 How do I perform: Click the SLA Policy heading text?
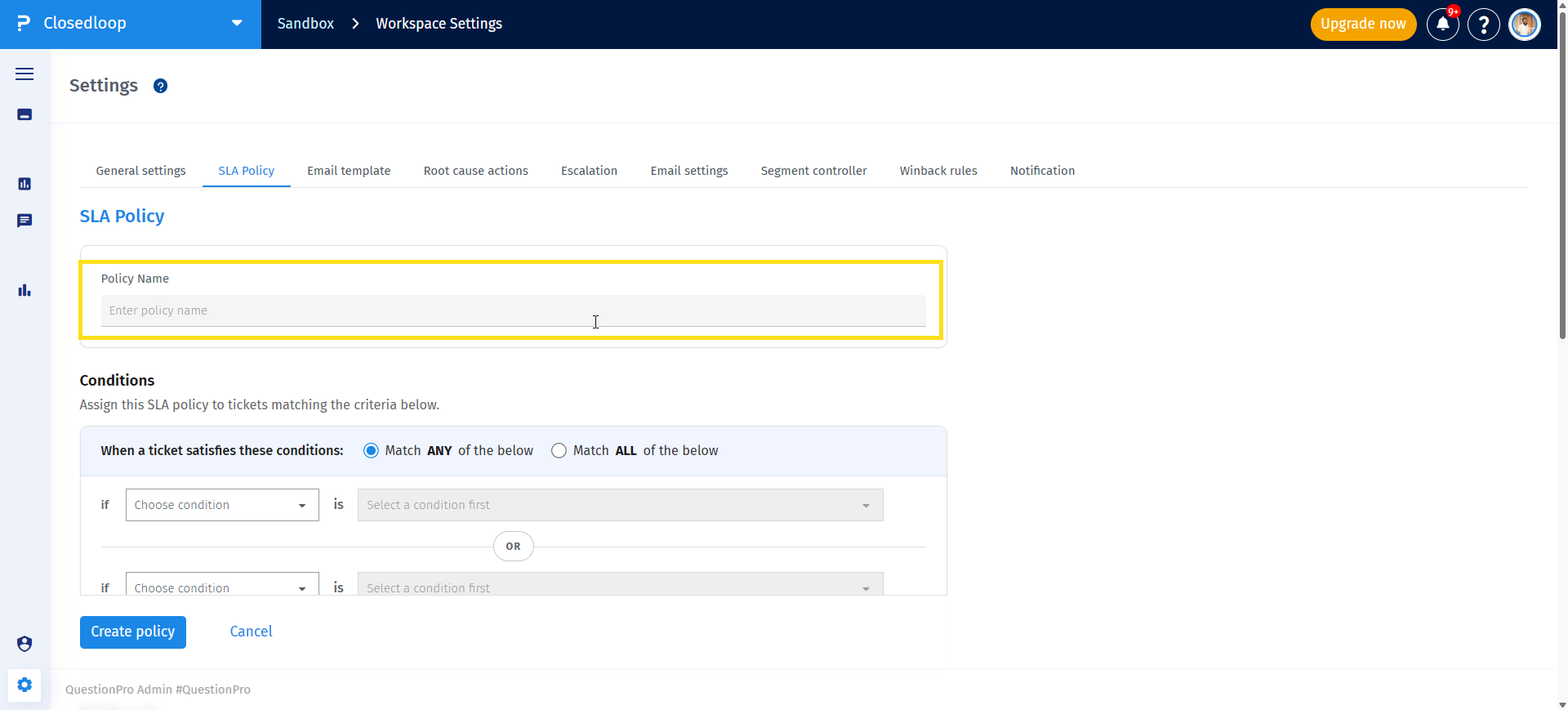[x=122, y=217]
